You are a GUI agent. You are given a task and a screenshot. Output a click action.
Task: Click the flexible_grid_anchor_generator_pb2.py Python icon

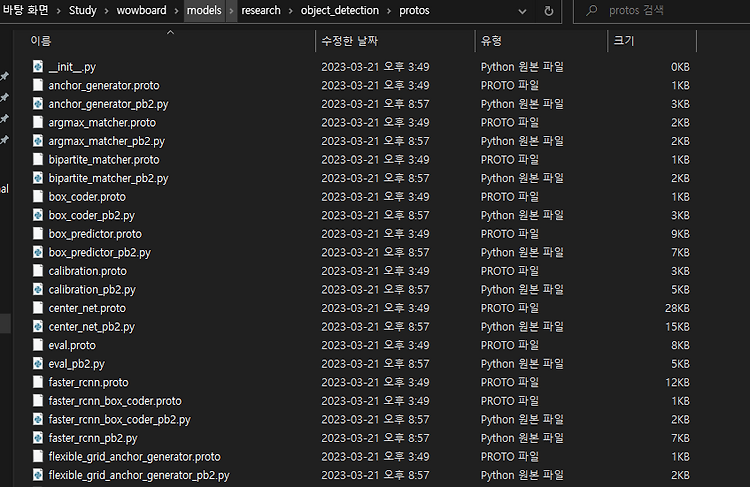[x=38, y=475]
